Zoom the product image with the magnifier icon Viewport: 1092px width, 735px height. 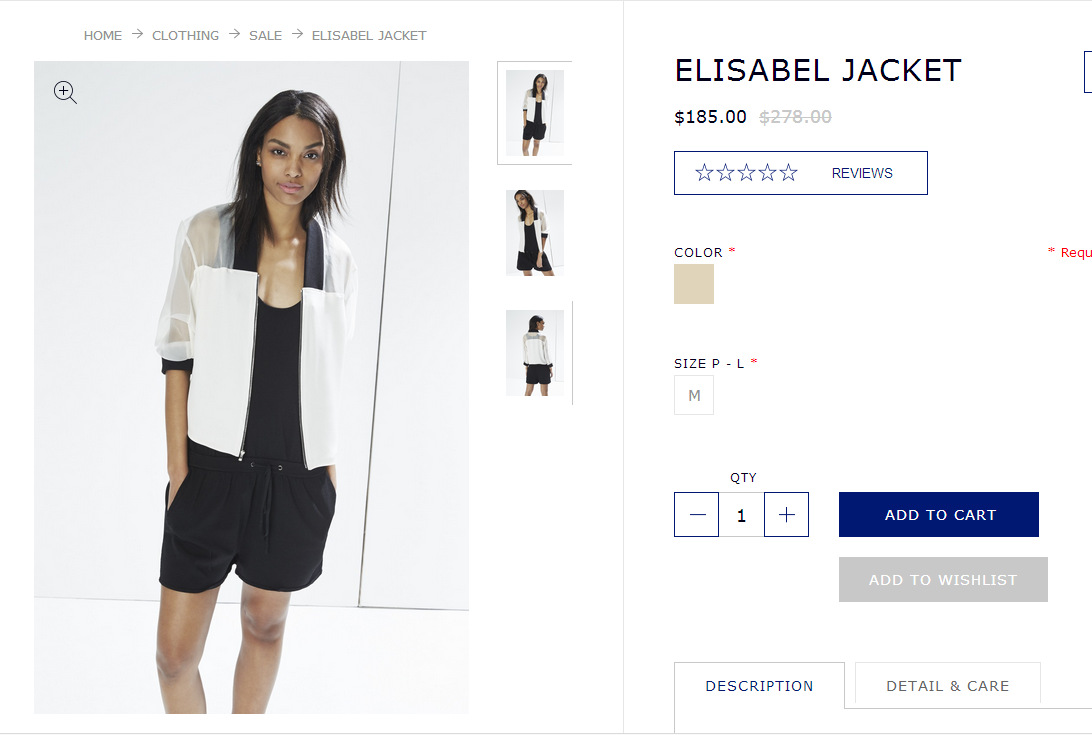(65, 92)
